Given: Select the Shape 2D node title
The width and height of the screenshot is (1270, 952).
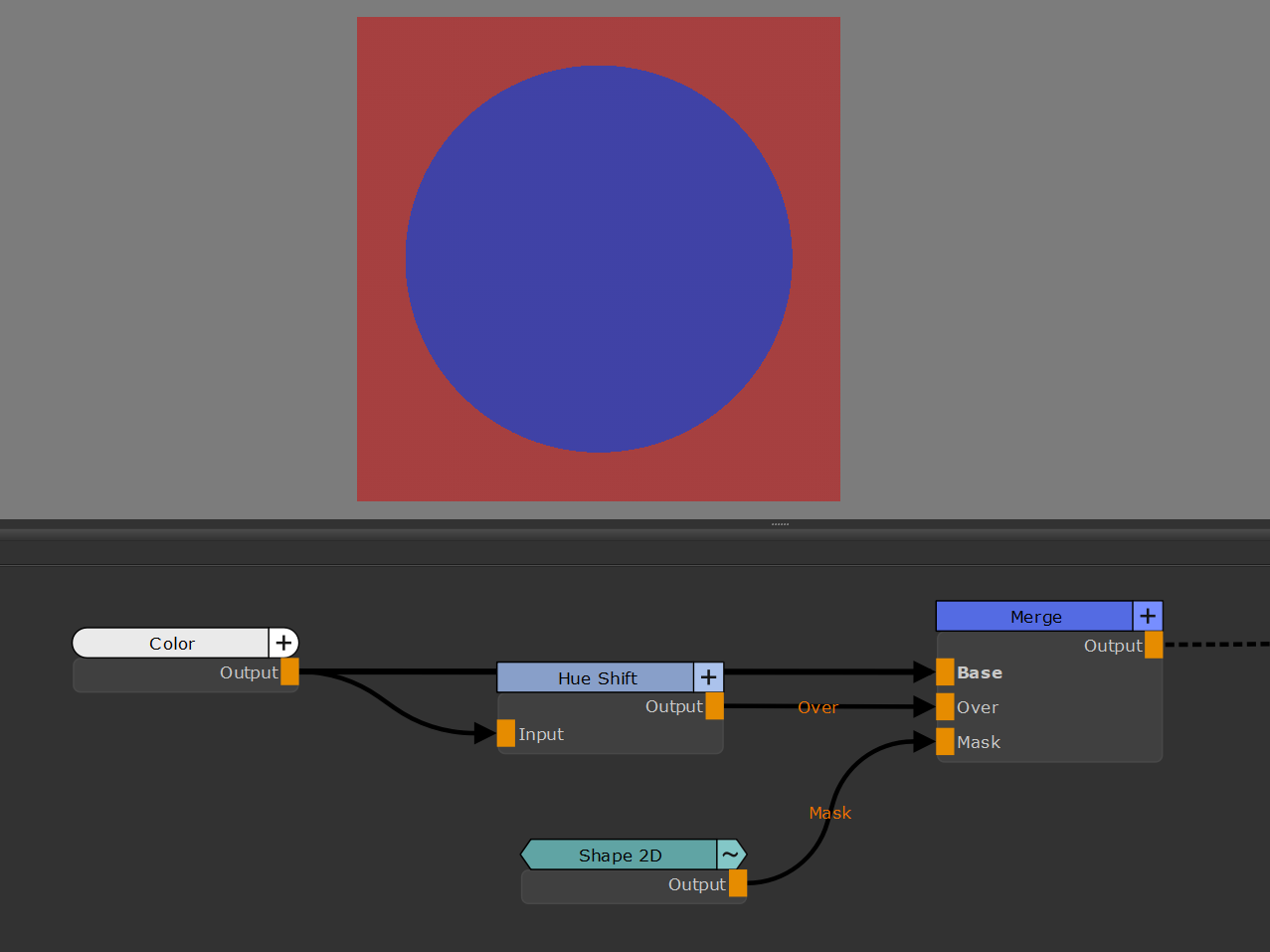Looking at the screenshot, I should pyautogui.click(x=620, y=856).
